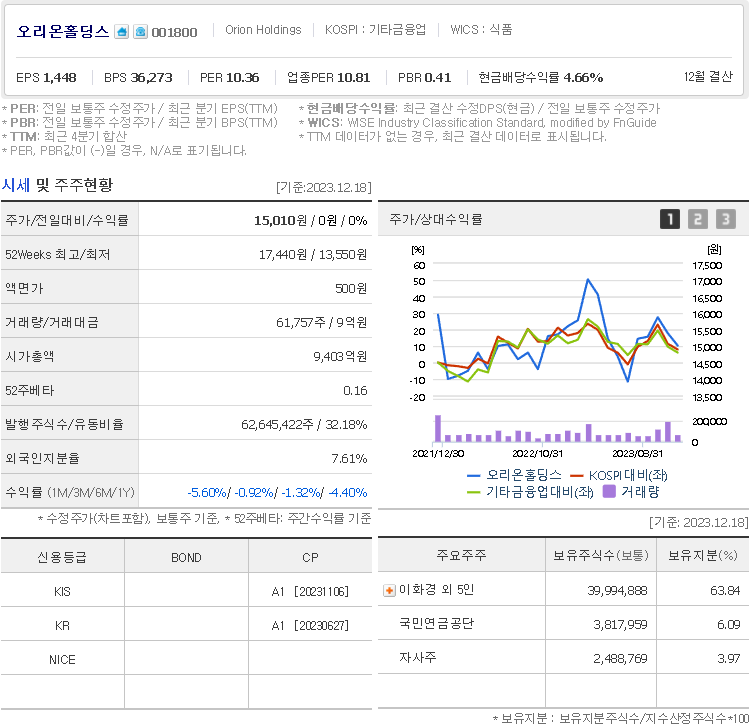This screenshot has width=752, height=728.
Task: Click the 시가총액 9,403억원 value
Action: click(x=340, y=357)
